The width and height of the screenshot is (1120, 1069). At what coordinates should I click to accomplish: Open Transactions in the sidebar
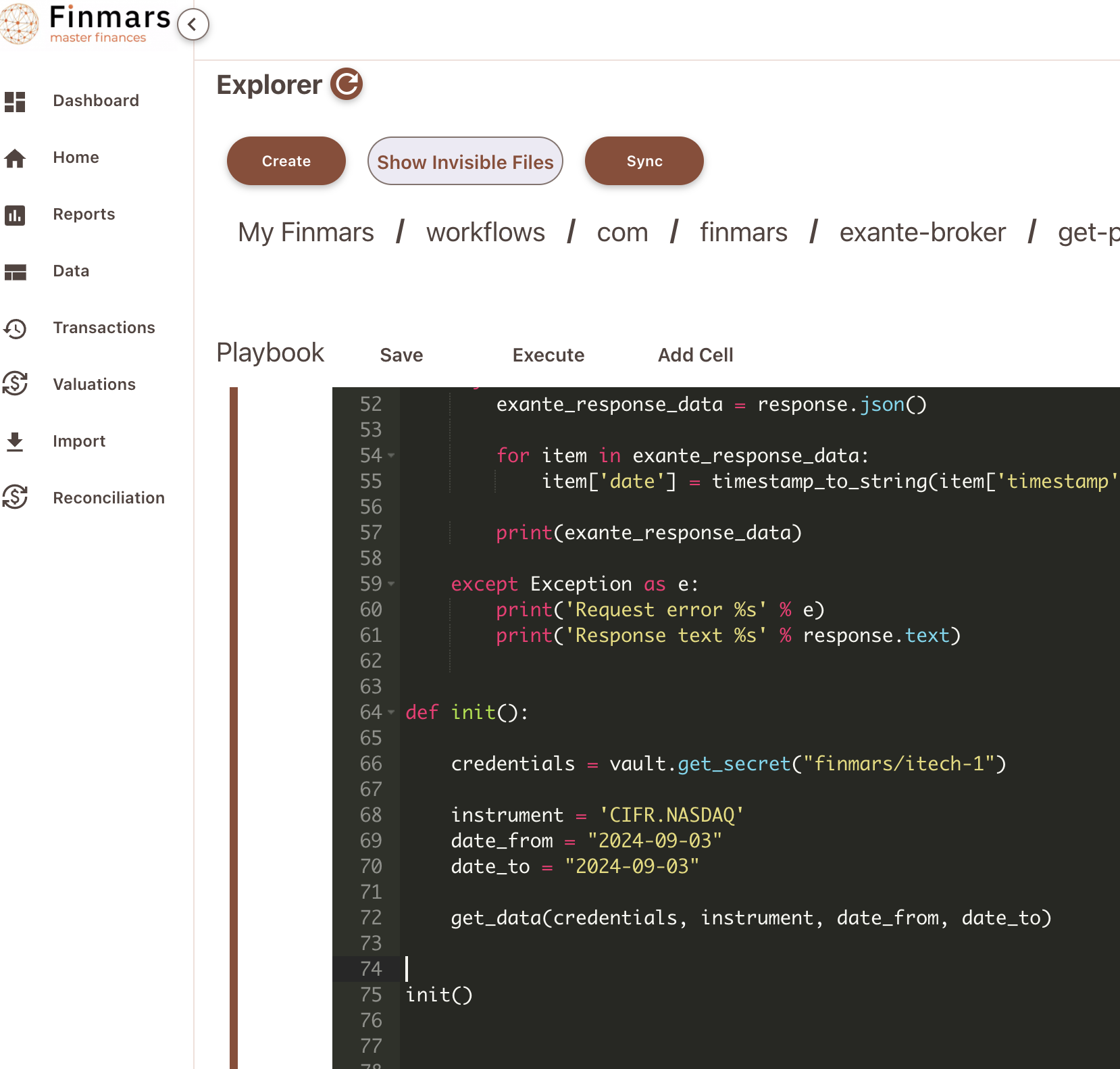point(104,328)
